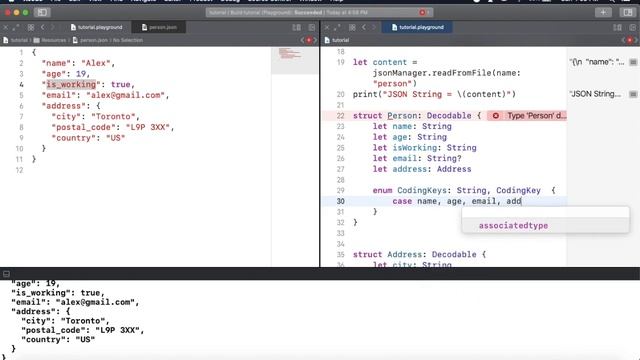Click left editor red issue icon

coord(309,40)
